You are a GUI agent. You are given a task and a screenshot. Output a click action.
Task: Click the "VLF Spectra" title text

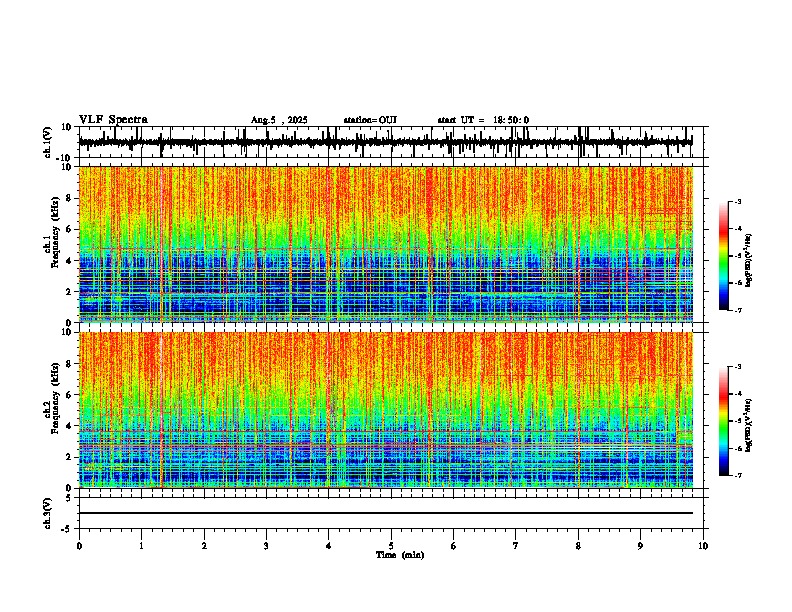(113, 120)
